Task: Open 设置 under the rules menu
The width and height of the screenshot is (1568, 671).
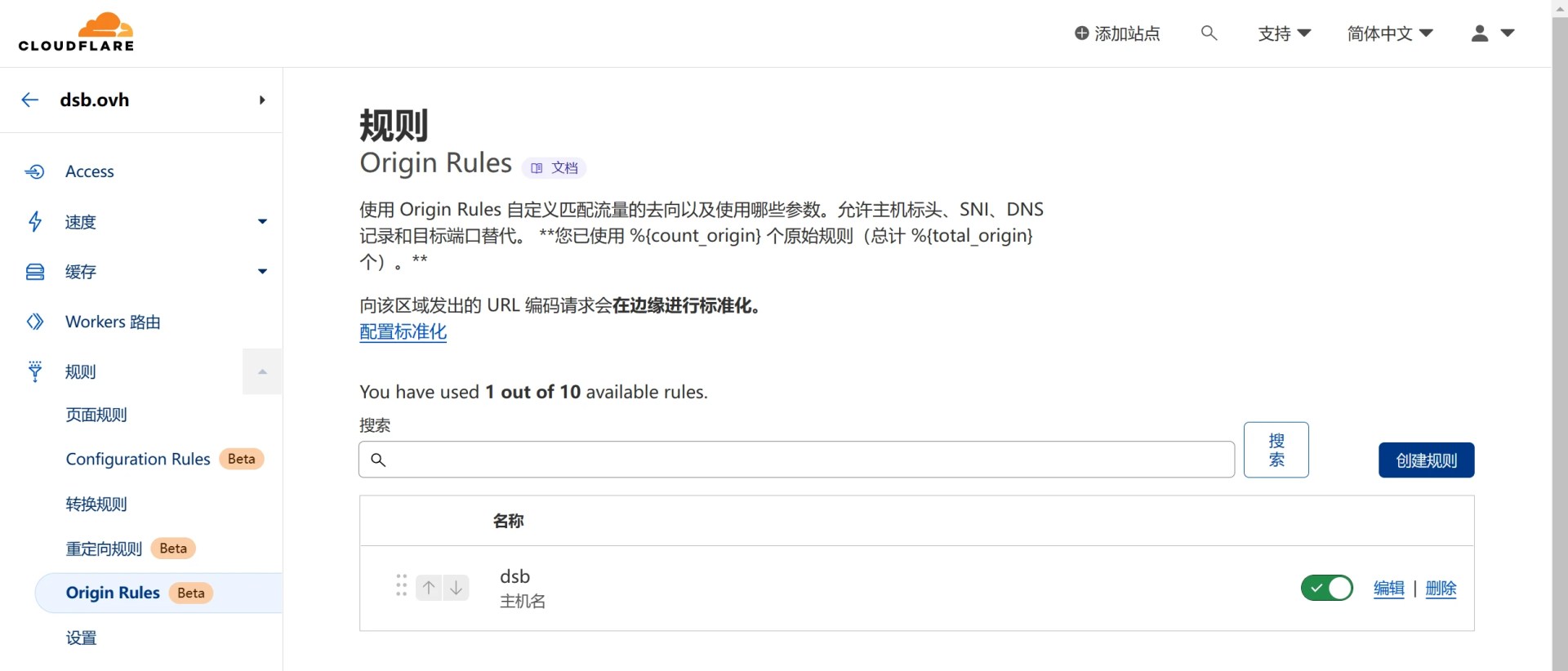Action: pos(81,638)
